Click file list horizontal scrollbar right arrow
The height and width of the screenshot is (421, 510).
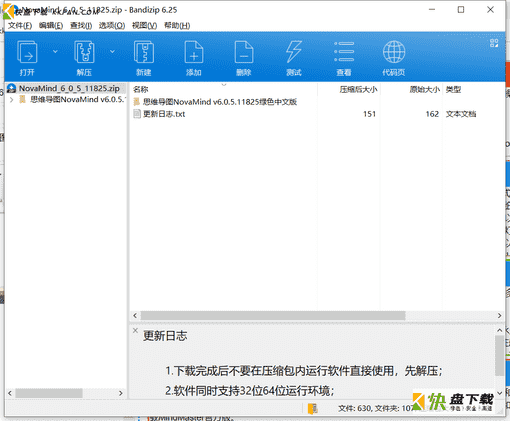pos(499,316)
